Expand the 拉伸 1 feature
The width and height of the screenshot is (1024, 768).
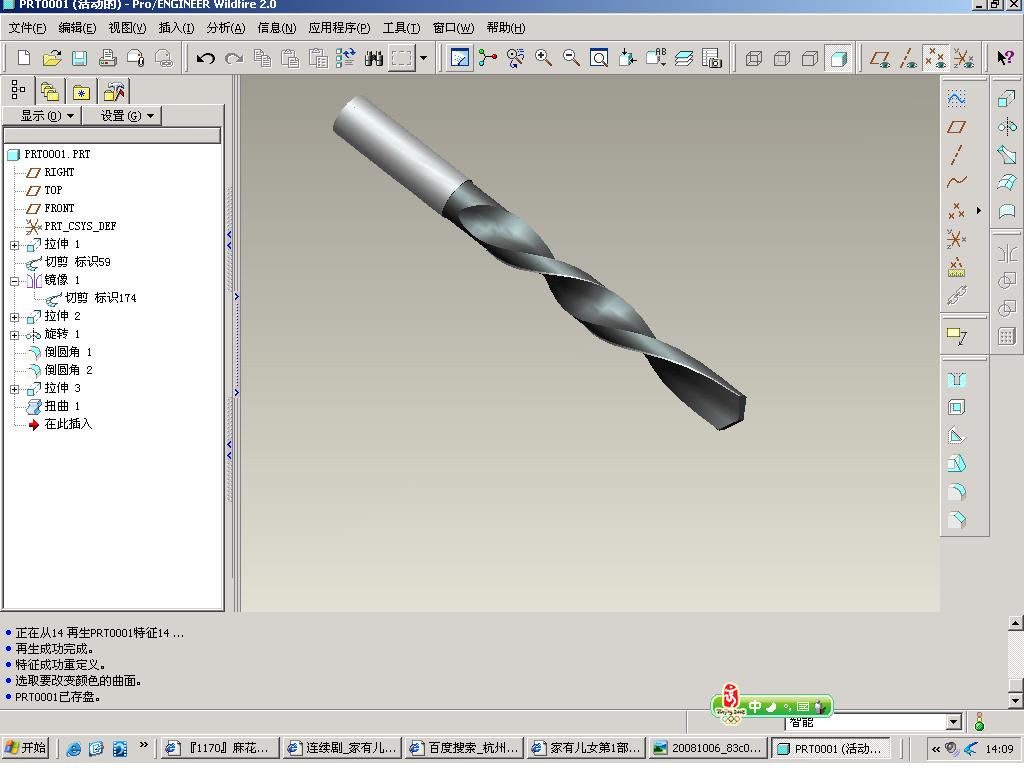pyautogui.click(x=14, y=246)
